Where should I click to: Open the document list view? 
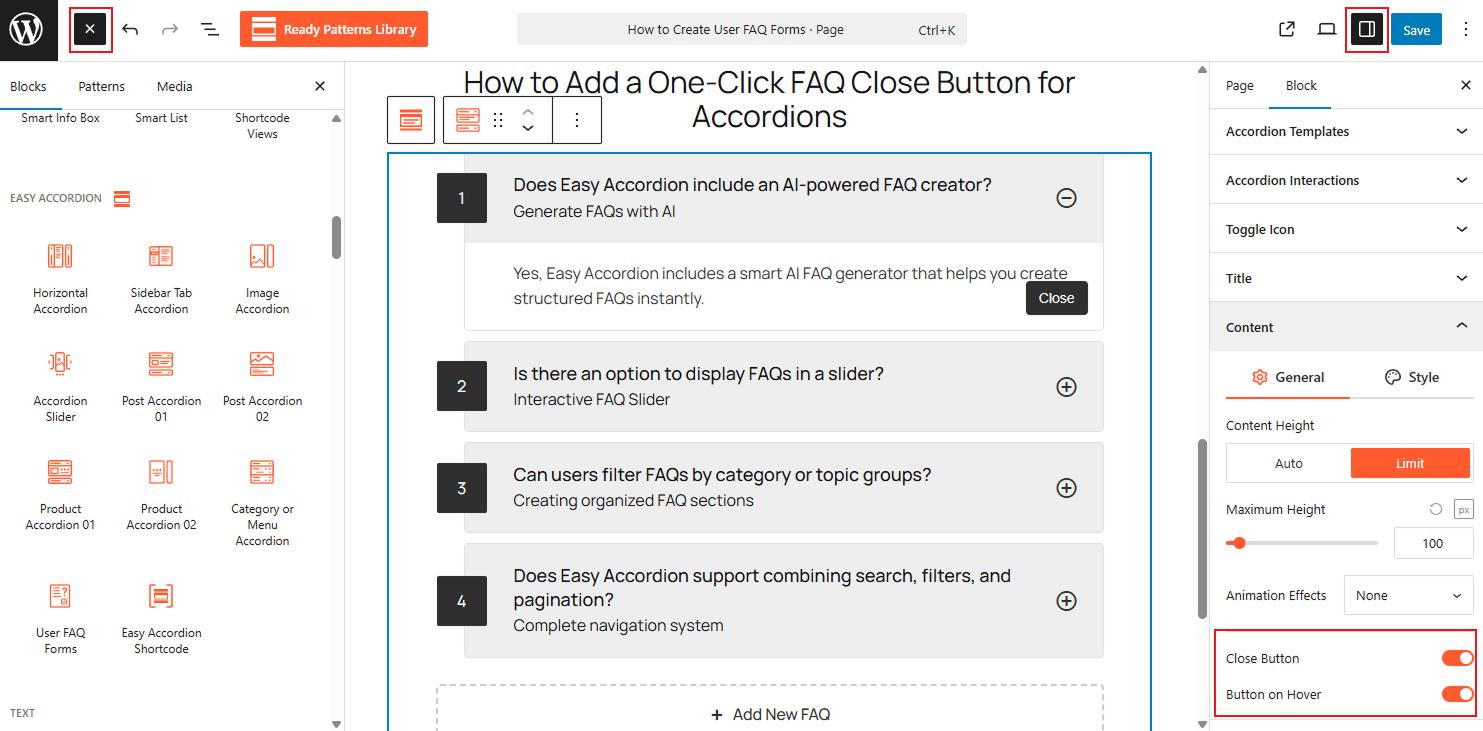209,29
